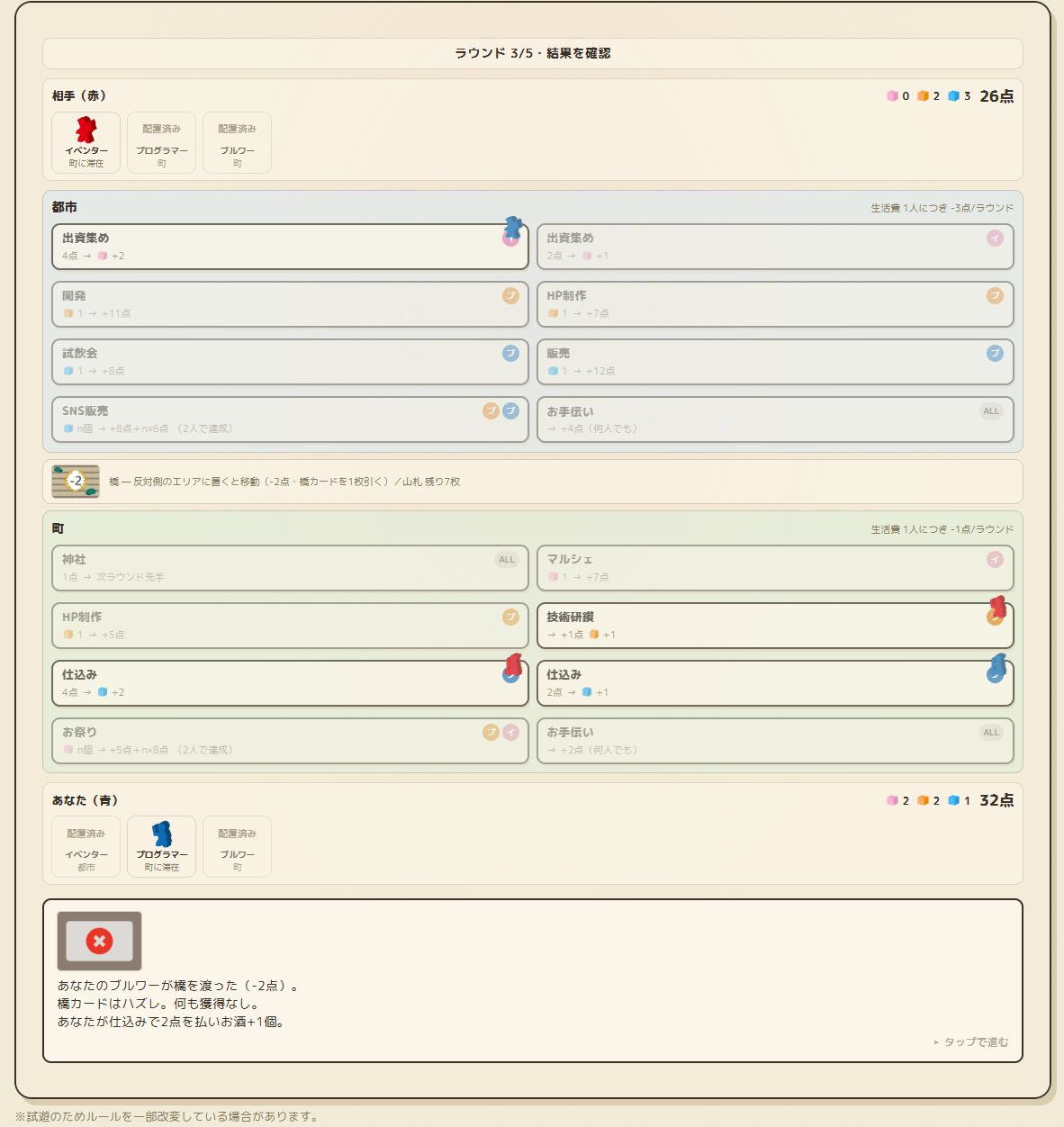Select the city HP制作 +7点 action slot
Viewport: 1064px width, 1127px height.
tap(775, 304)
